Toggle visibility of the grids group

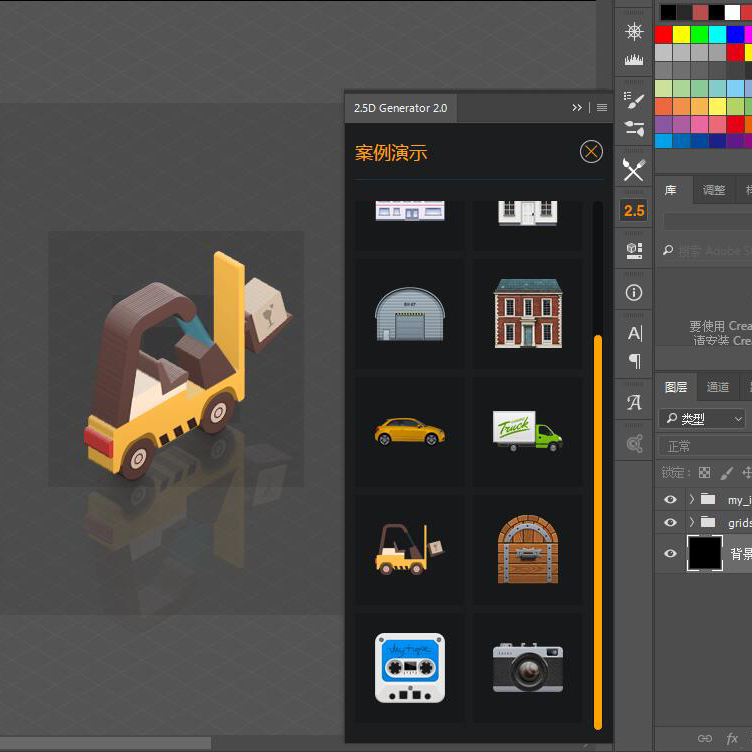[x=671, y=522]
